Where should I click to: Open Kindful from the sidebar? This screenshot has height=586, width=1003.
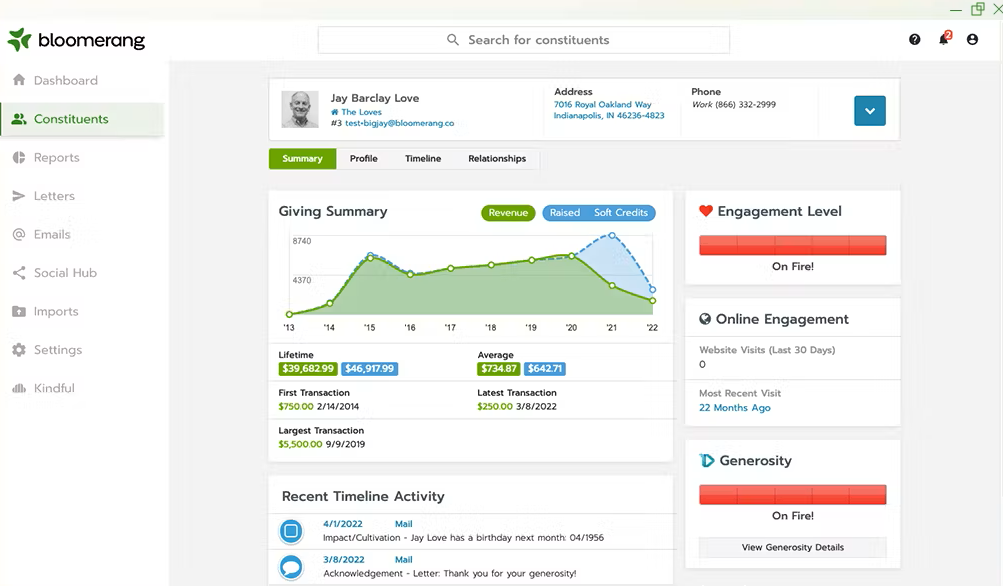click(54, 388)
